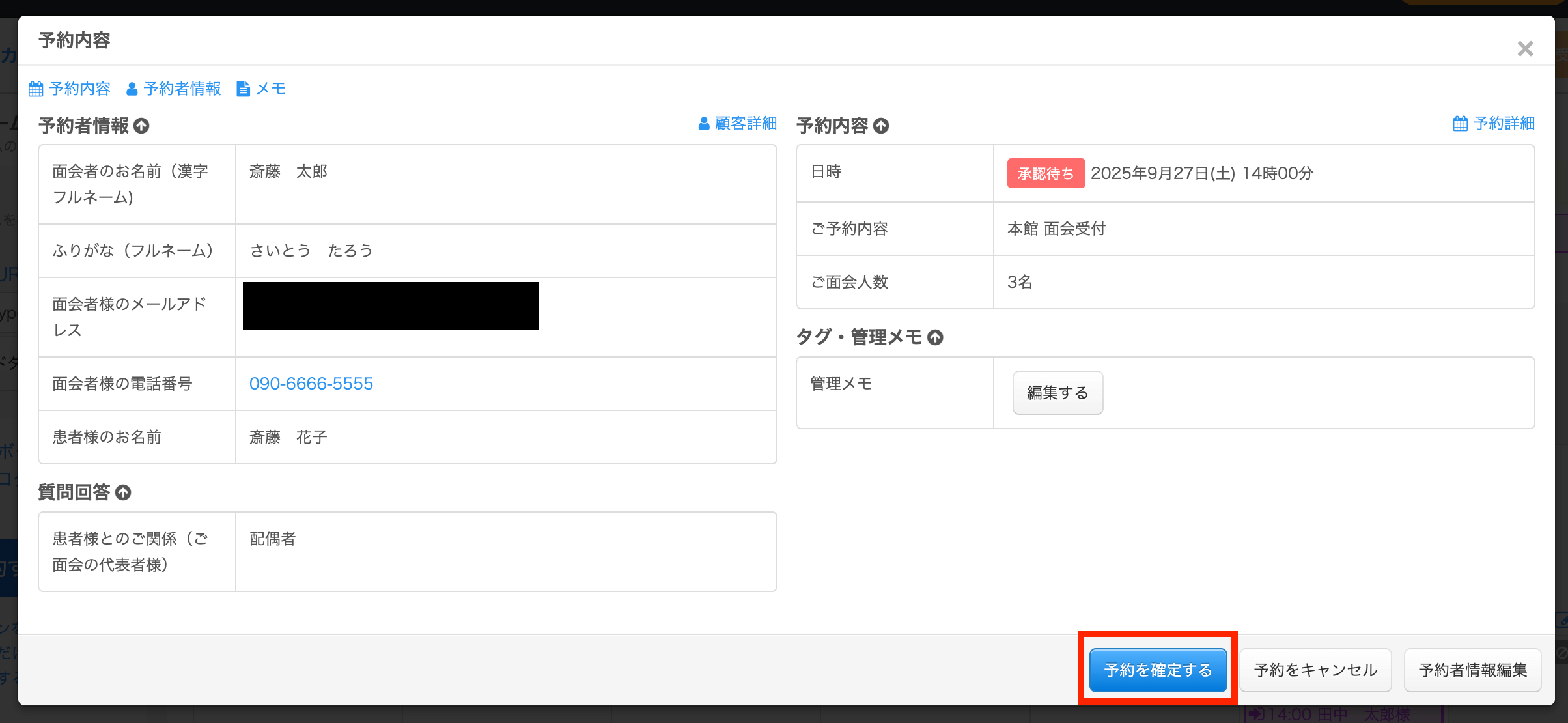Click the 承認待ち status badge
The image size is (1568, 723).
point(1046,173)
